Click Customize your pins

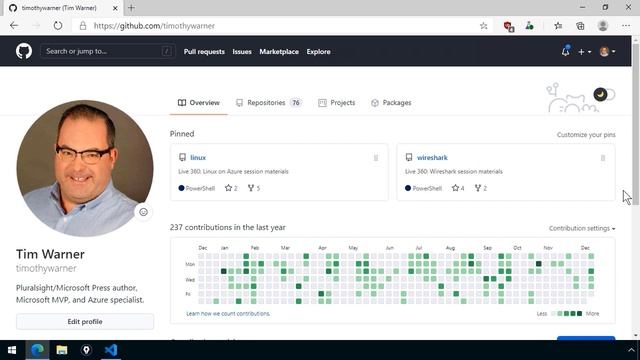(586, 135)
